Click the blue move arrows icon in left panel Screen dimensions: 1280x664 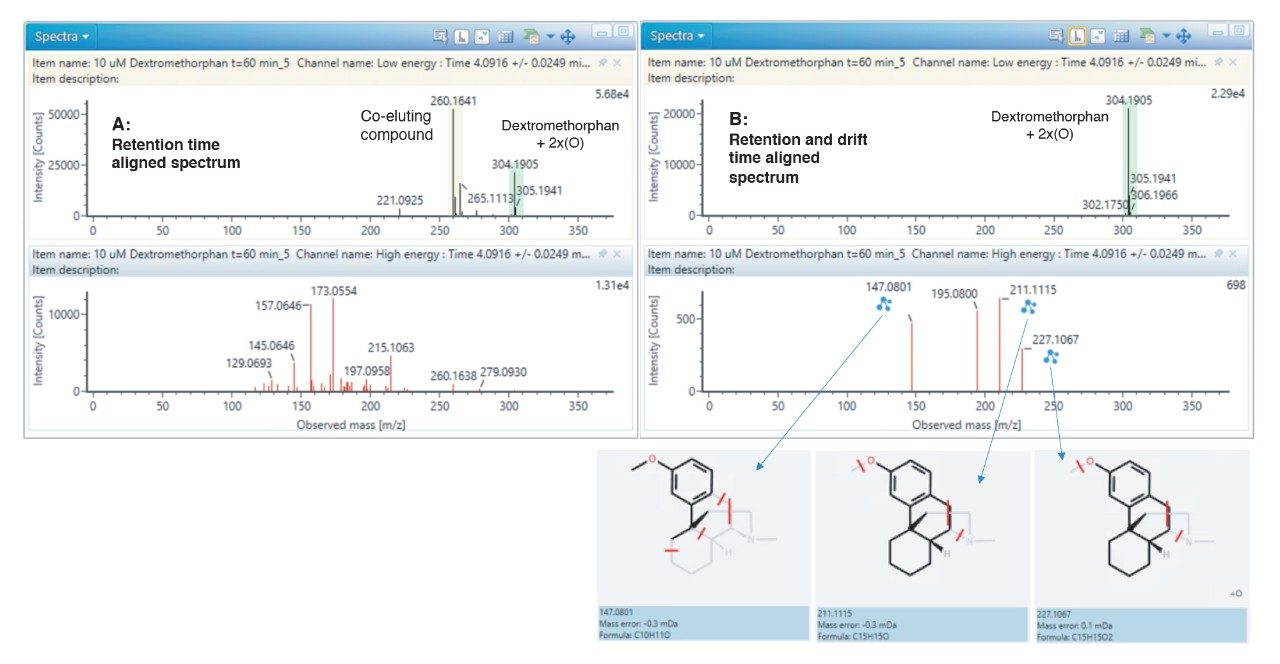pyautogui.click(x=568, y=36)
